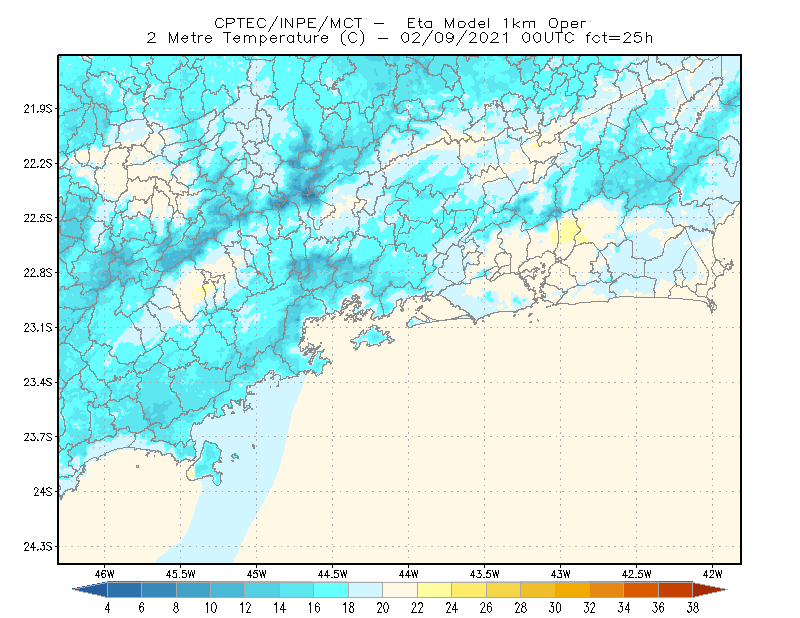
Task: Click the '42.5W' longitude label
Action: [637, 574]
